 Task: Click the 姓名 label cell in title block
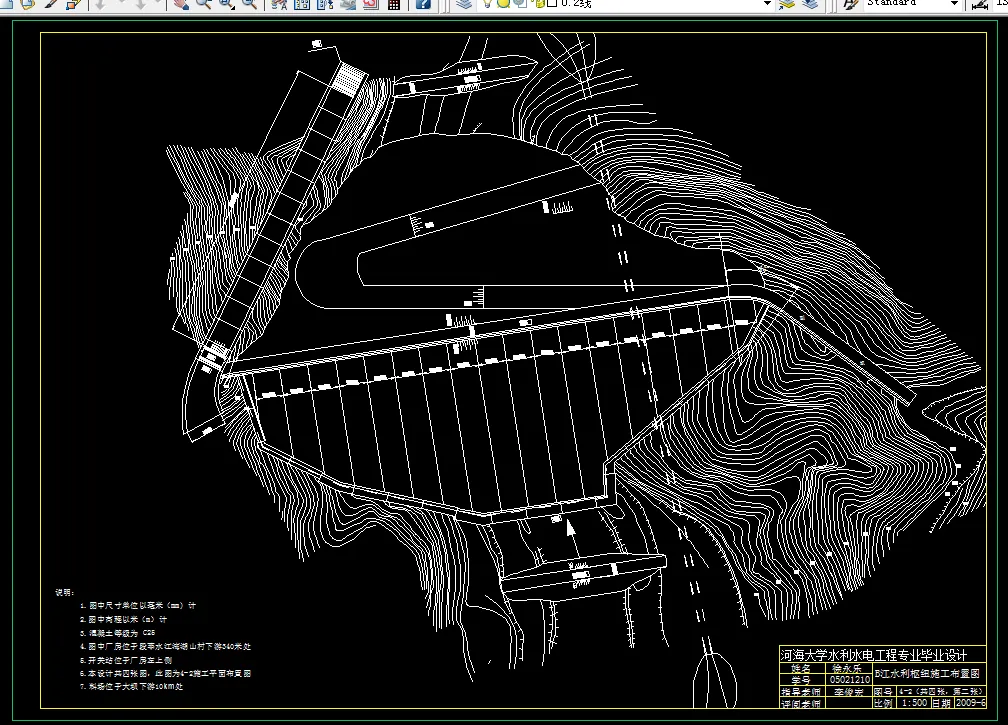(802, 668)
